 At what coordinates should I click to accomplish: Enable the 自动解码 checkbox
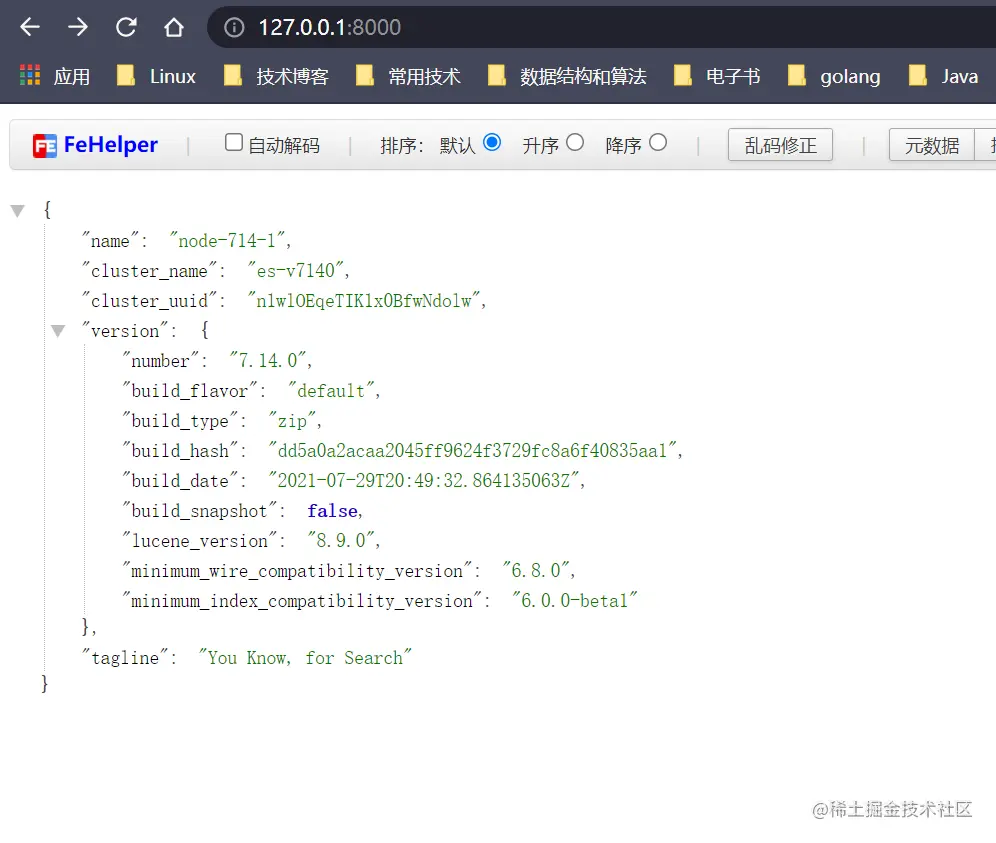tap(234, 142)
